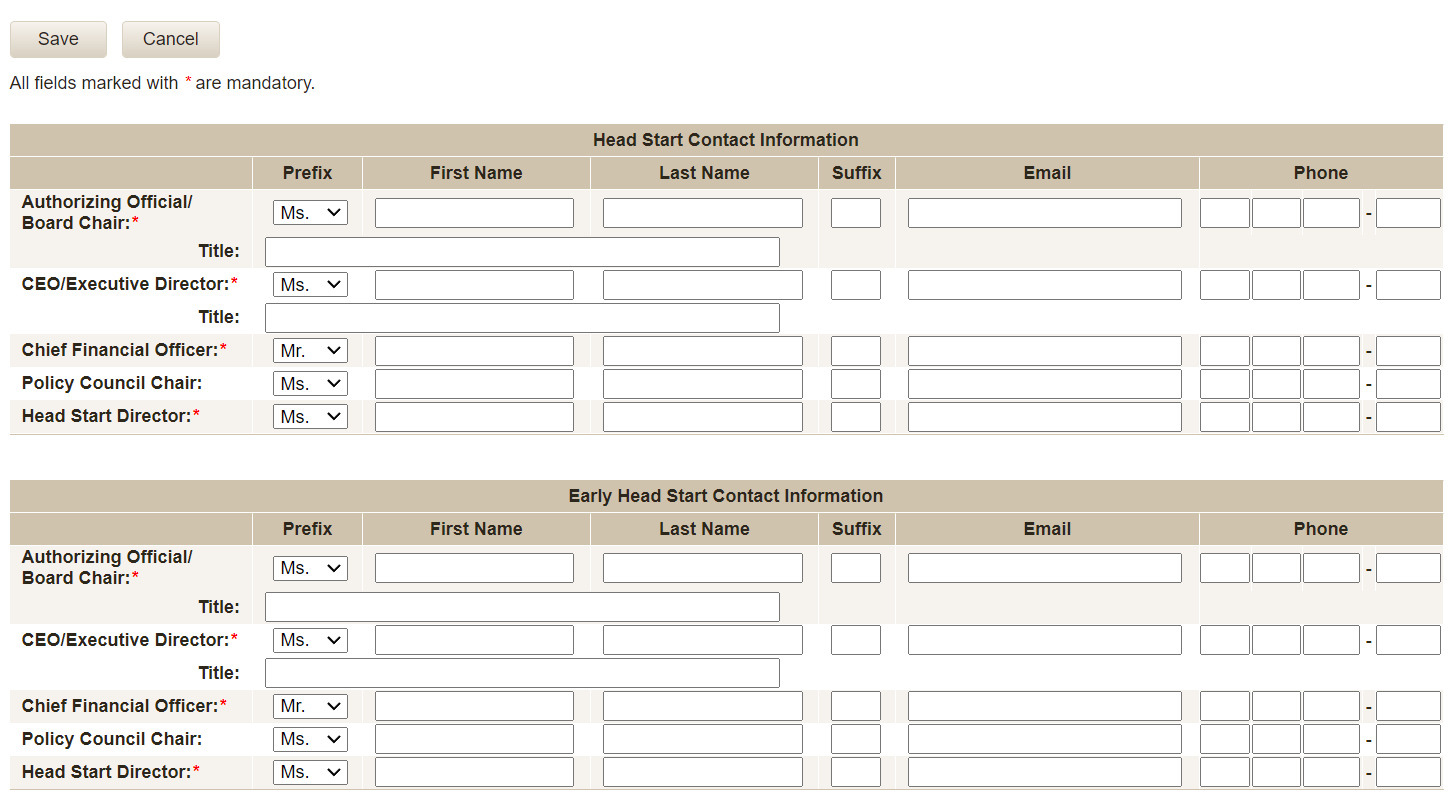Select Suffix field for Head Start Policy Council Chair
Screen dimensions: 1448x802
(x=855, y=384)
